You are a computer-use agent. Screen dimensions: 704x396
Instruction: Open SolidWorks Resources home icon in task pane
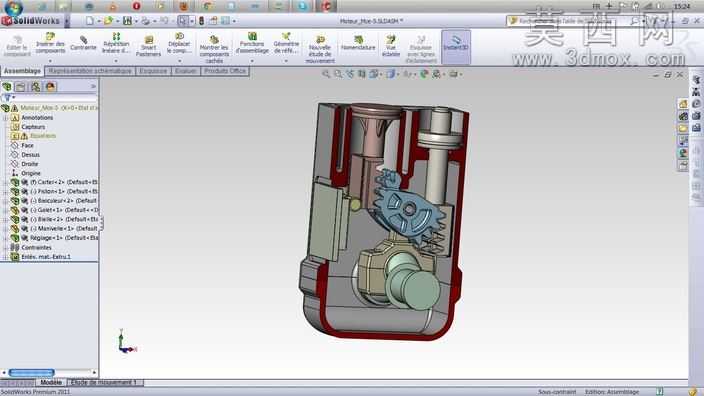pyautogui.click(x=683, y=104)
